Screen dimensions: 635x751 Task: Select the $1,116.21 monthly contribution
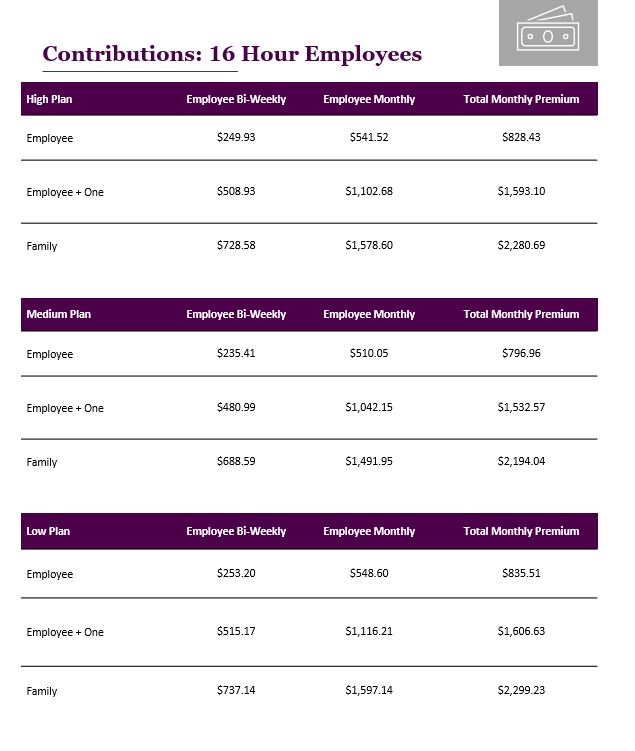pos(369,631)
